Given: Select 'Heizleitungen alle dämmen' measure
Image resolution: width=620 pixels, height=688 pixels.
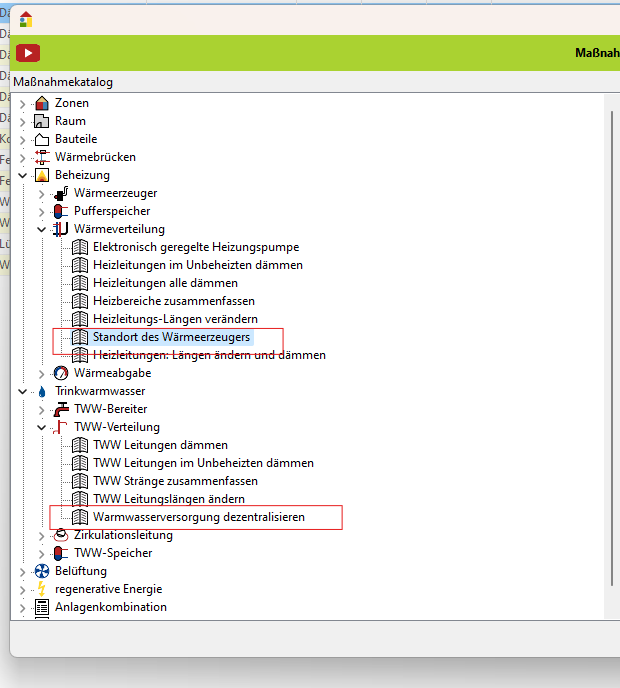Looking at the screenshot, I should tap(166, 283).
